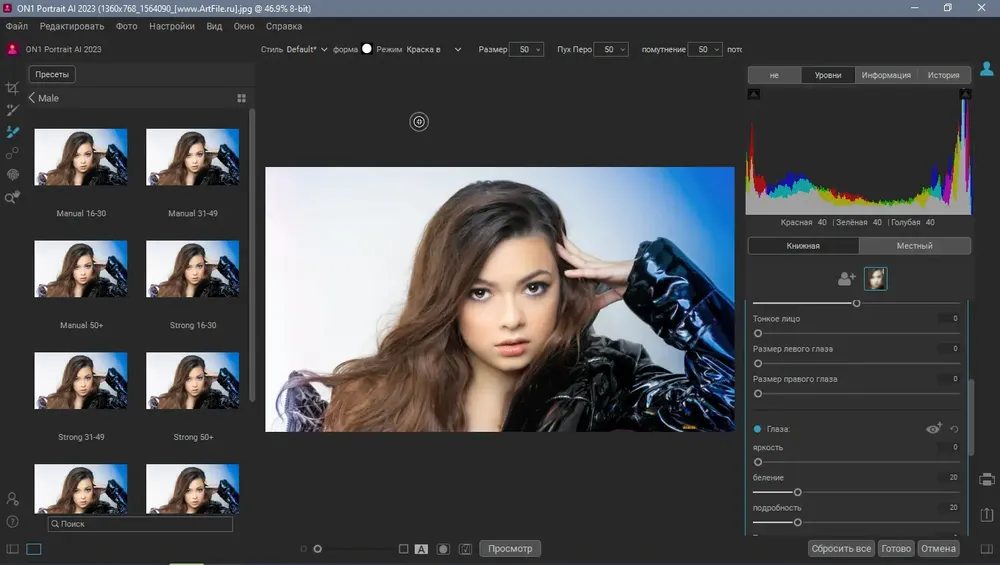Switch to the История tab
Screen dimensions: 1000x565
(x=943, y=75)
